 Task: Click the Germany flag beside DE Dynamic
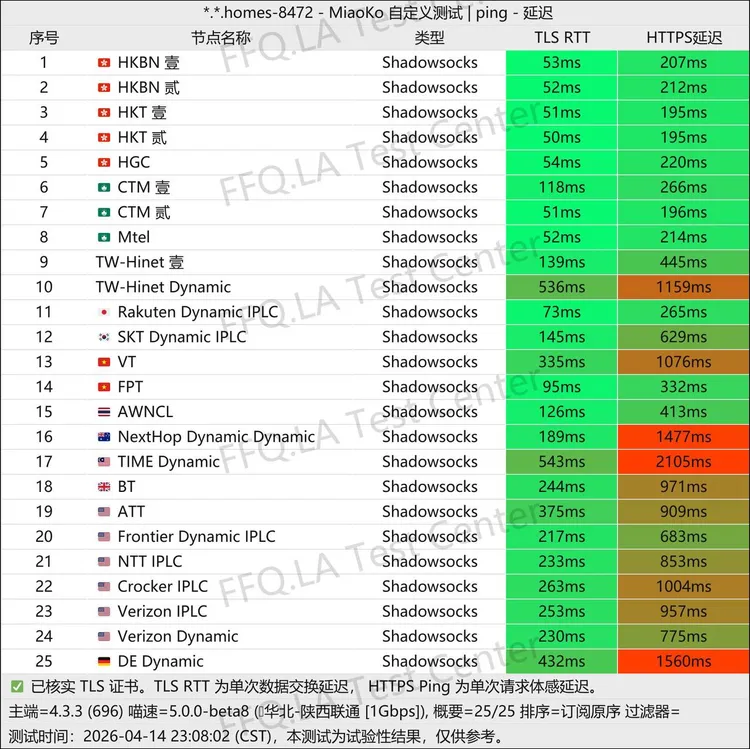104,661
